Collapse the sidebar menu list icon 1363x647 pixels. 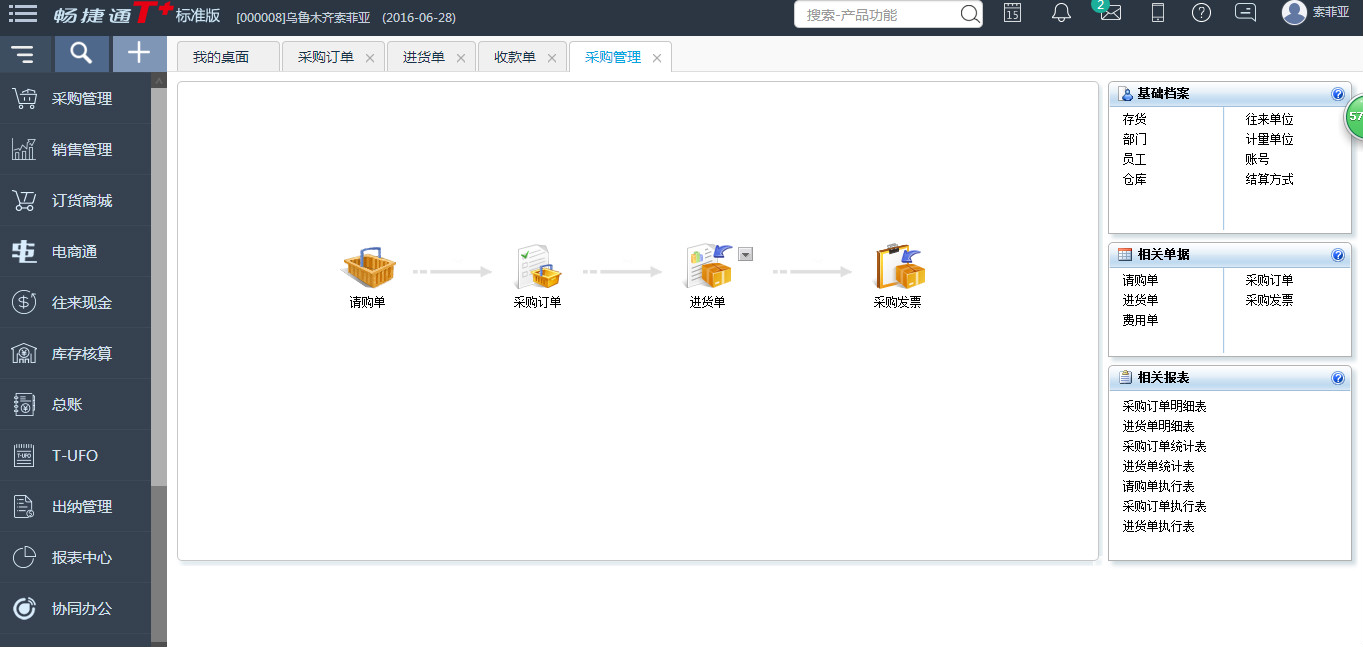tap(23, 54)
